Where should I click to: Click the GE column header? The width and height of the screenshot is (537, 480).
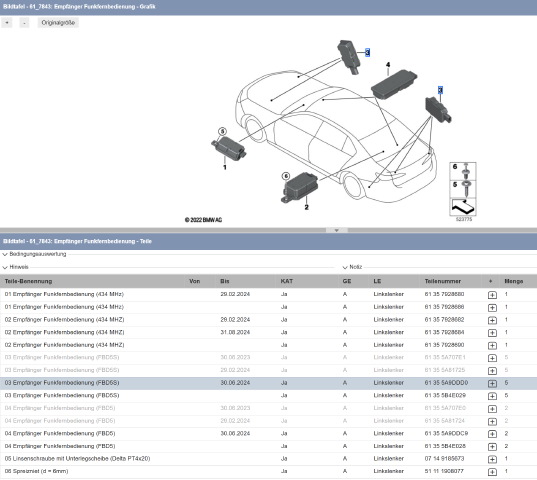coord(347,281)
